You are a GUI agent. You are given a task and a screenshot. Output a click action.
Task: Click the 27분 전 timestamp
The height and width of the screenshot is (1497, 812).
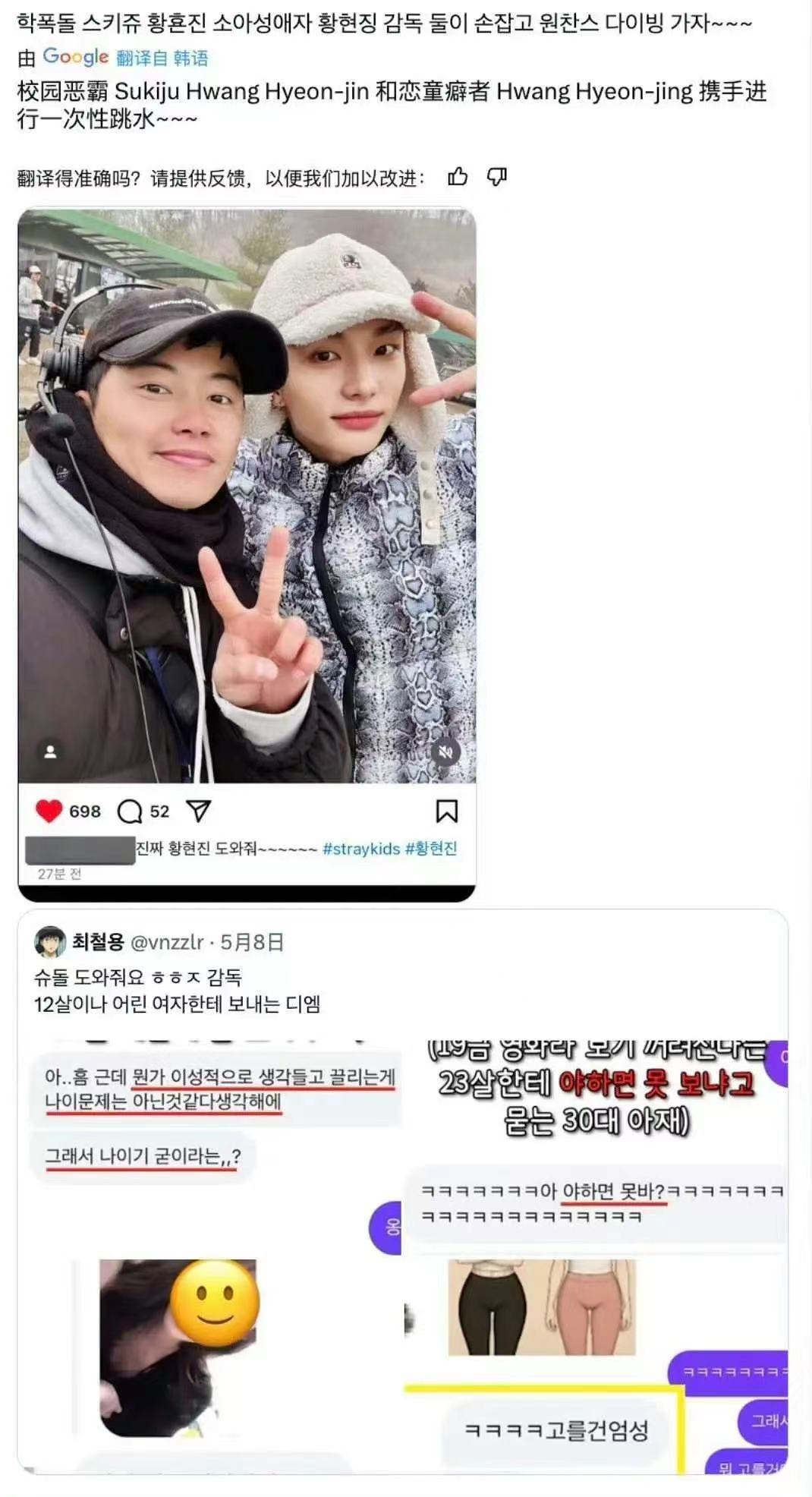pyautogui.click(x=59, y=874)
